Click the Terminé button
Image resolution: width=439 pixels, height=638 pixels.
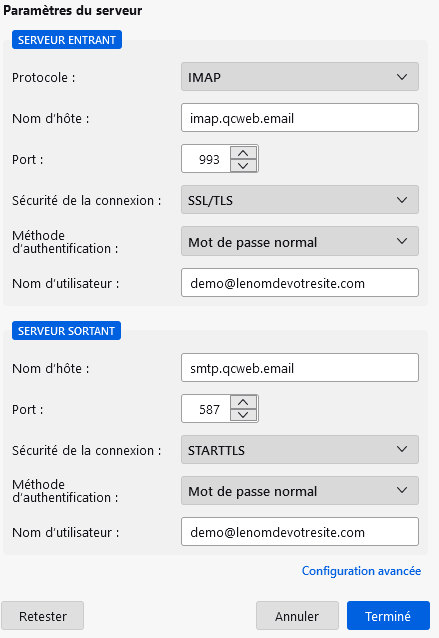(388, 616)
